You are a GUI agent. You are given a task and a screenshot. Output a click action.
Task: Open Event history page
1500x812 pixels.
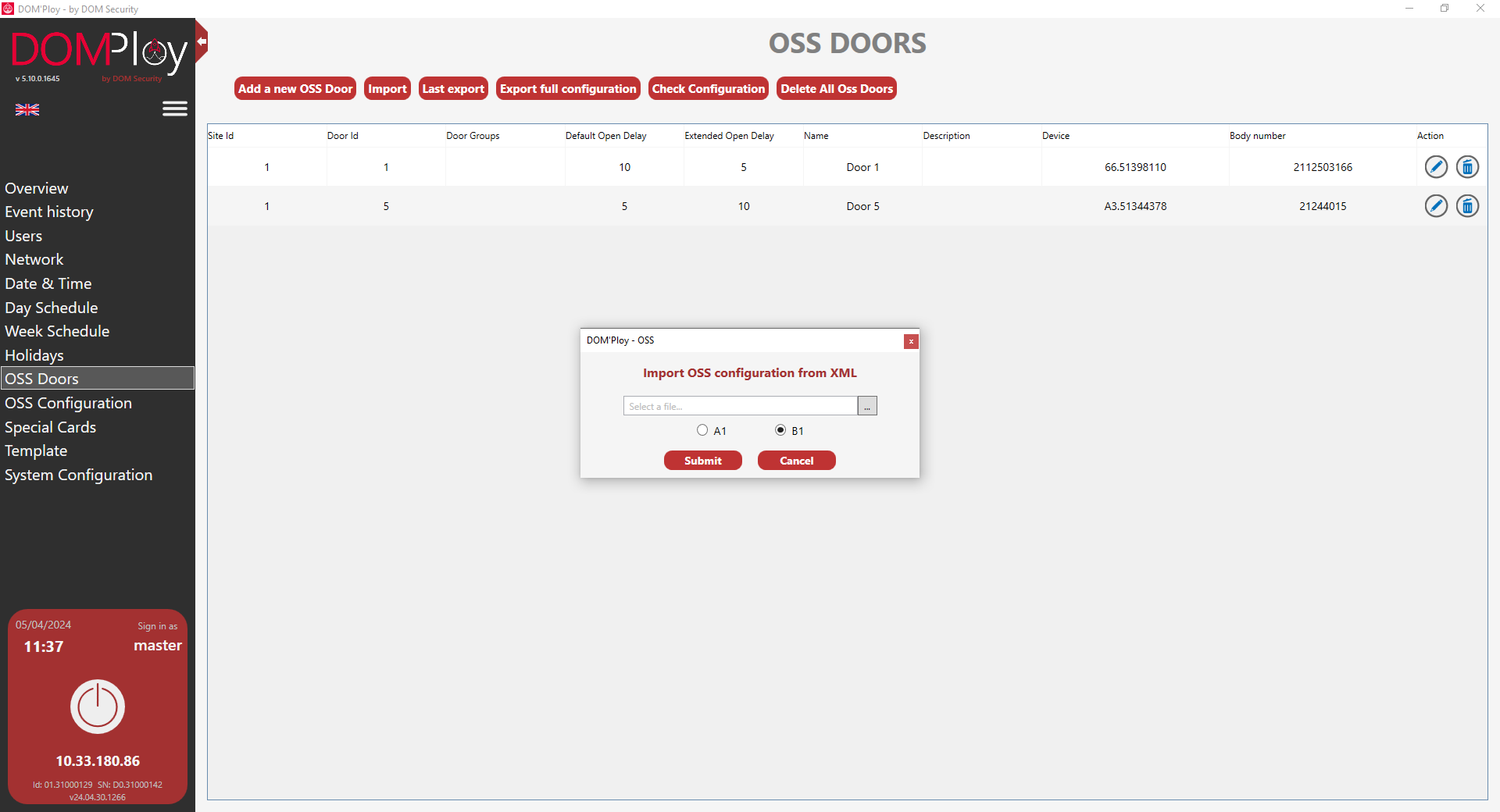point(49,212)
